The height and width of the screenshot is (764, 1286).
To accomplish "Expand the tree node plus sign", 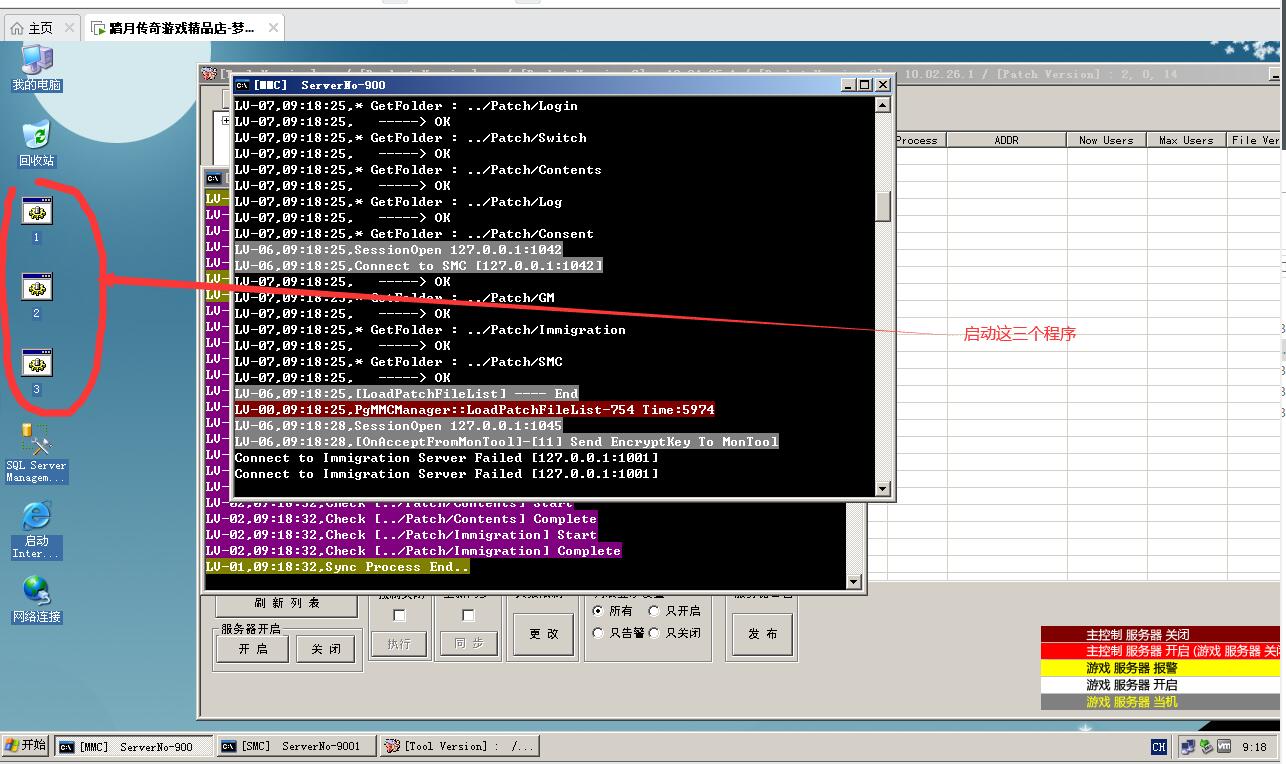I will 226,121.
